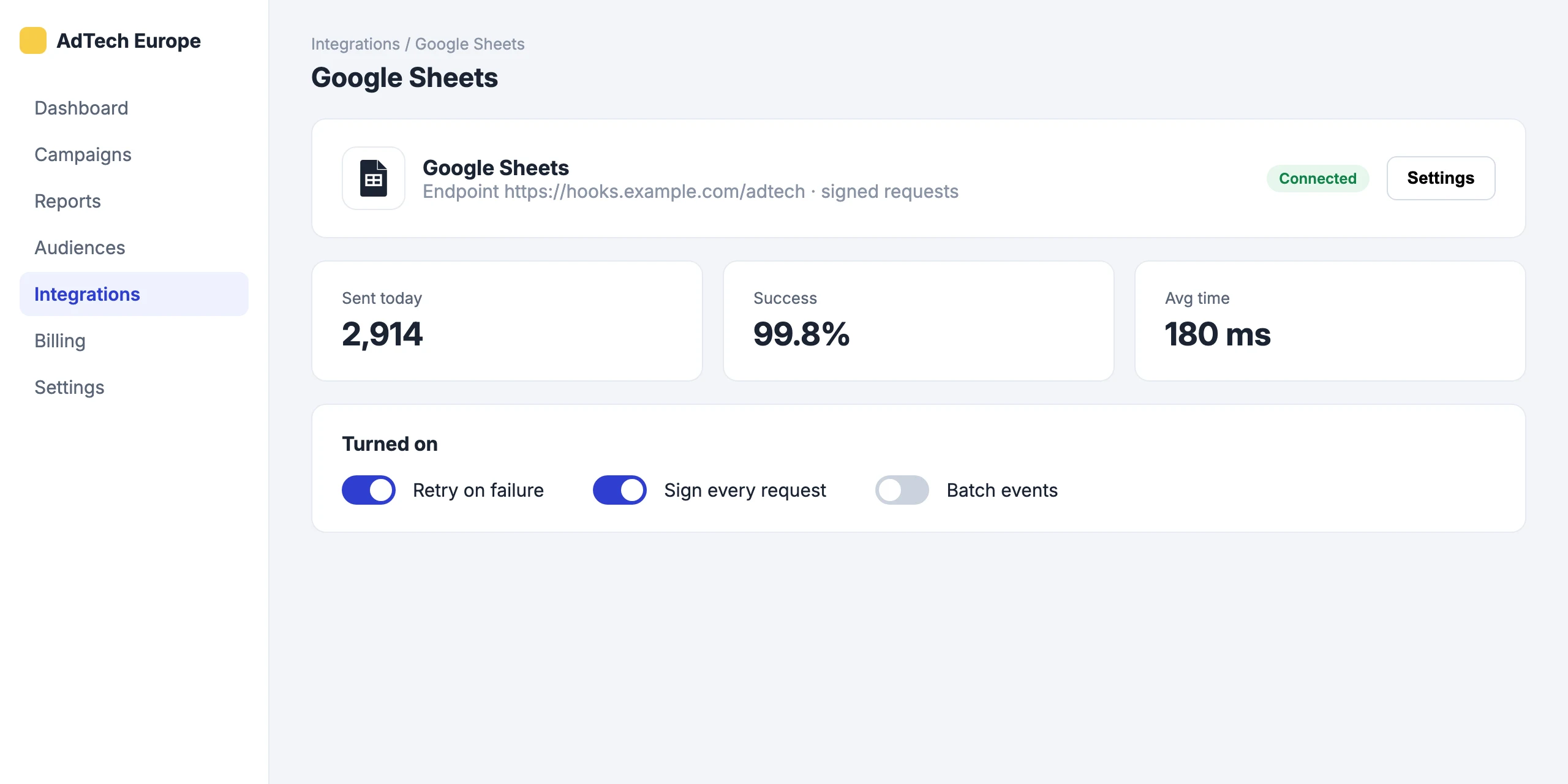The width and height of the screenshot is (1568, 784).
Task: Click the Connected status badge
Action: 1317,178
